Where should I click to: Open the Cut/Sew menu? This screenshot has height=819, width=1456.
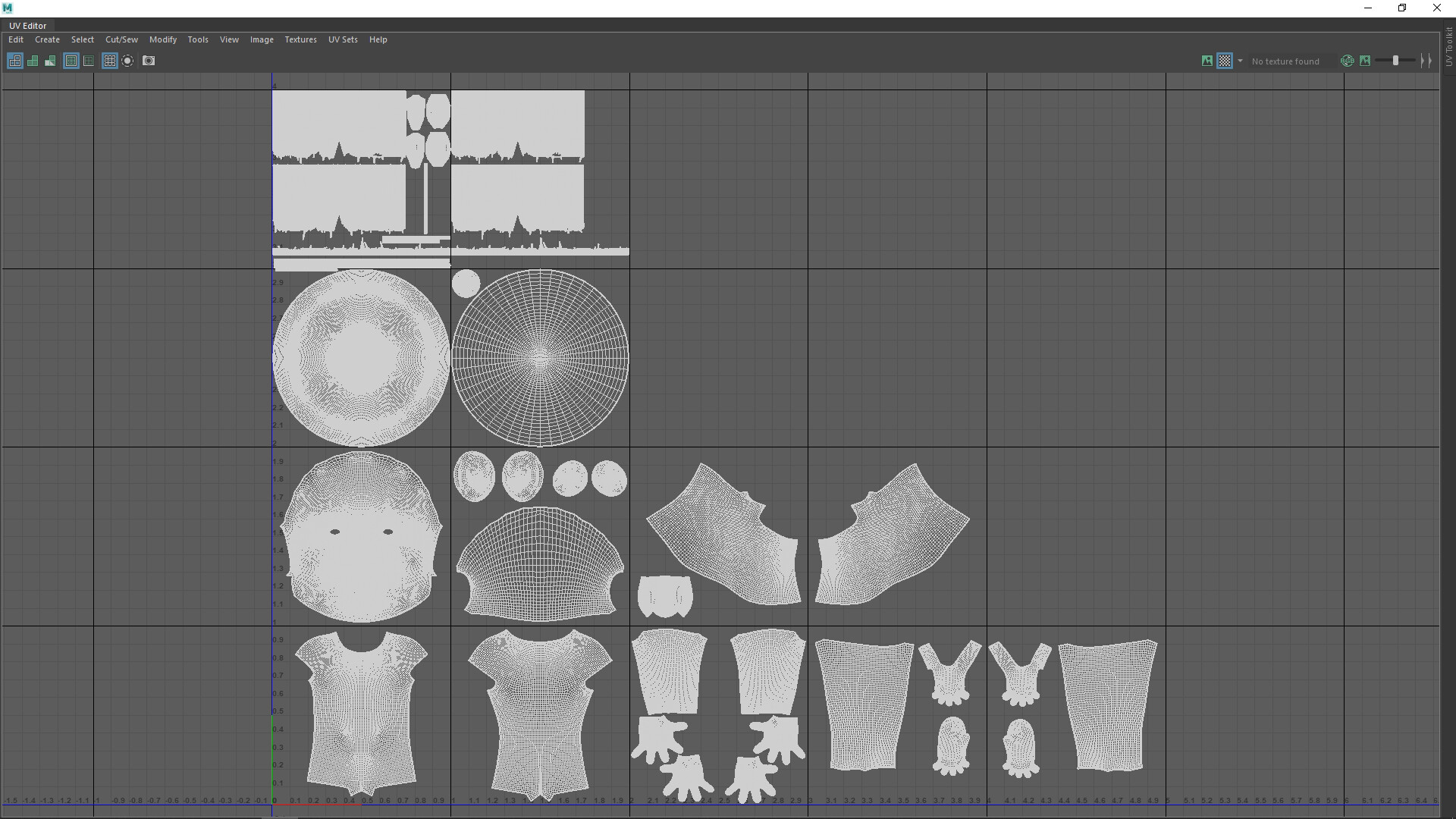click(x=121, y=39)
